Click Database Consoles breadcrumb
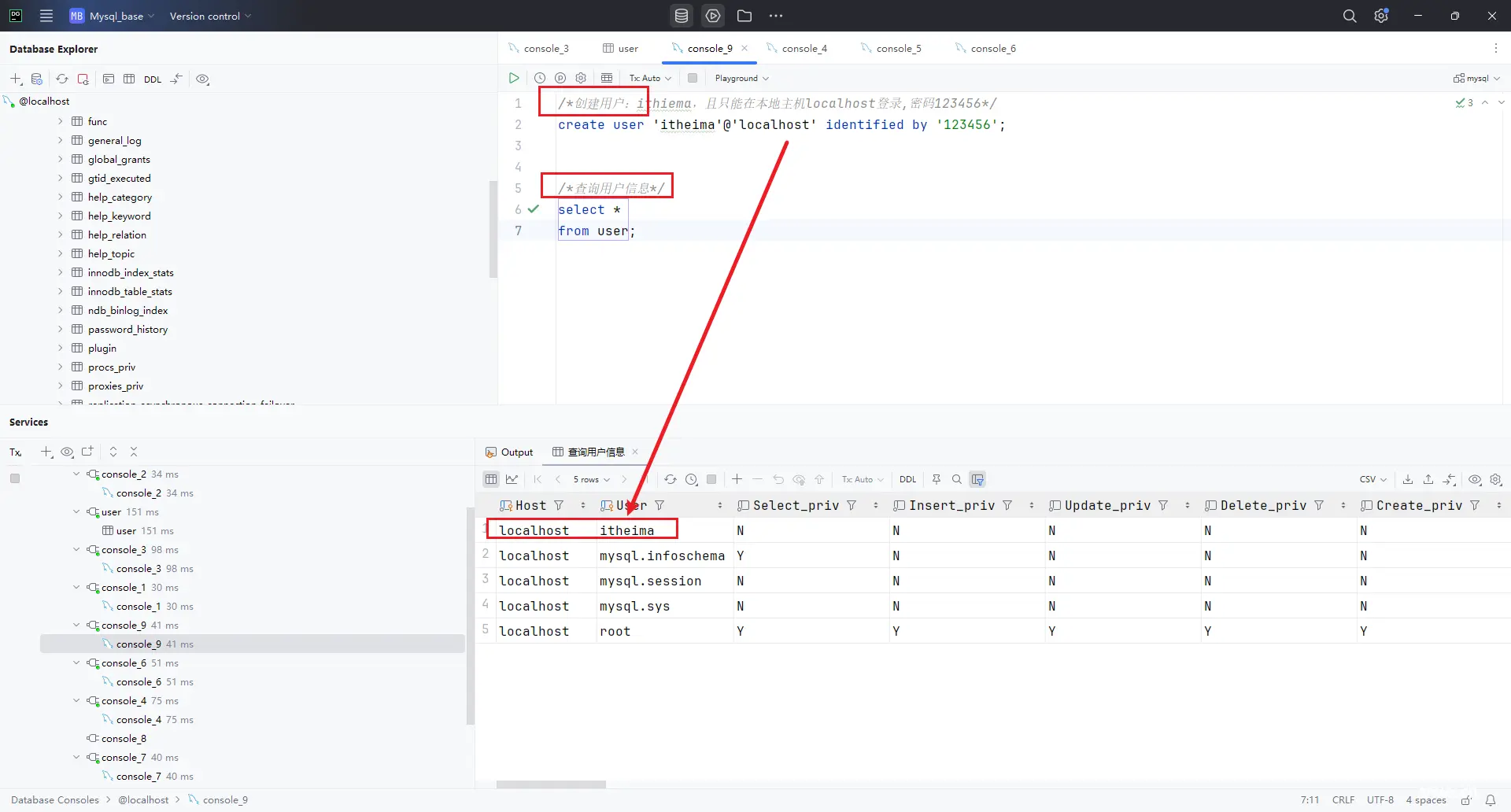 55,799
